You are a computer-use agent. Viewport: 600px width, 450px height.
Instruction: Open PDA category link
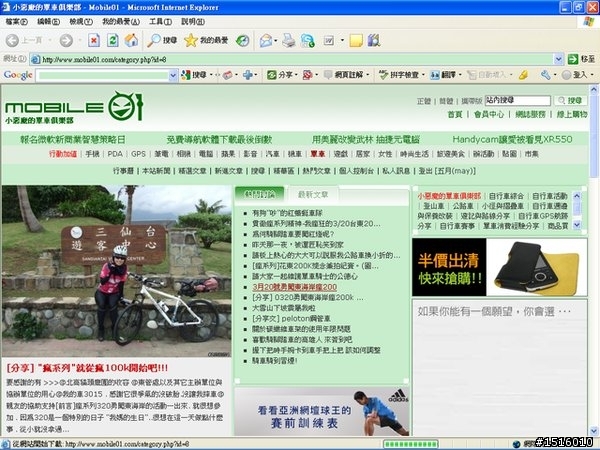(x=115, y=154)
